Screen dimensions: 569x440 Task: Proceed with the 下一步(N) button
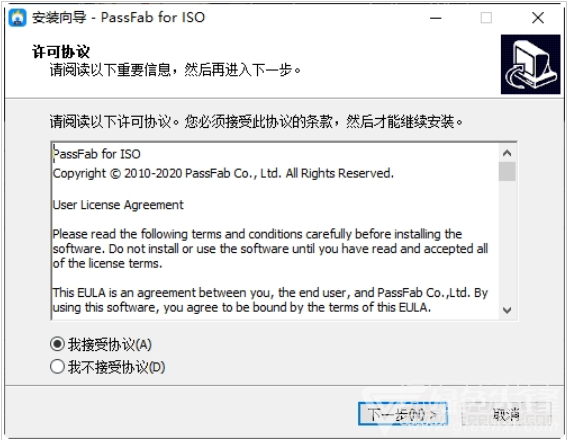point(403,414)
